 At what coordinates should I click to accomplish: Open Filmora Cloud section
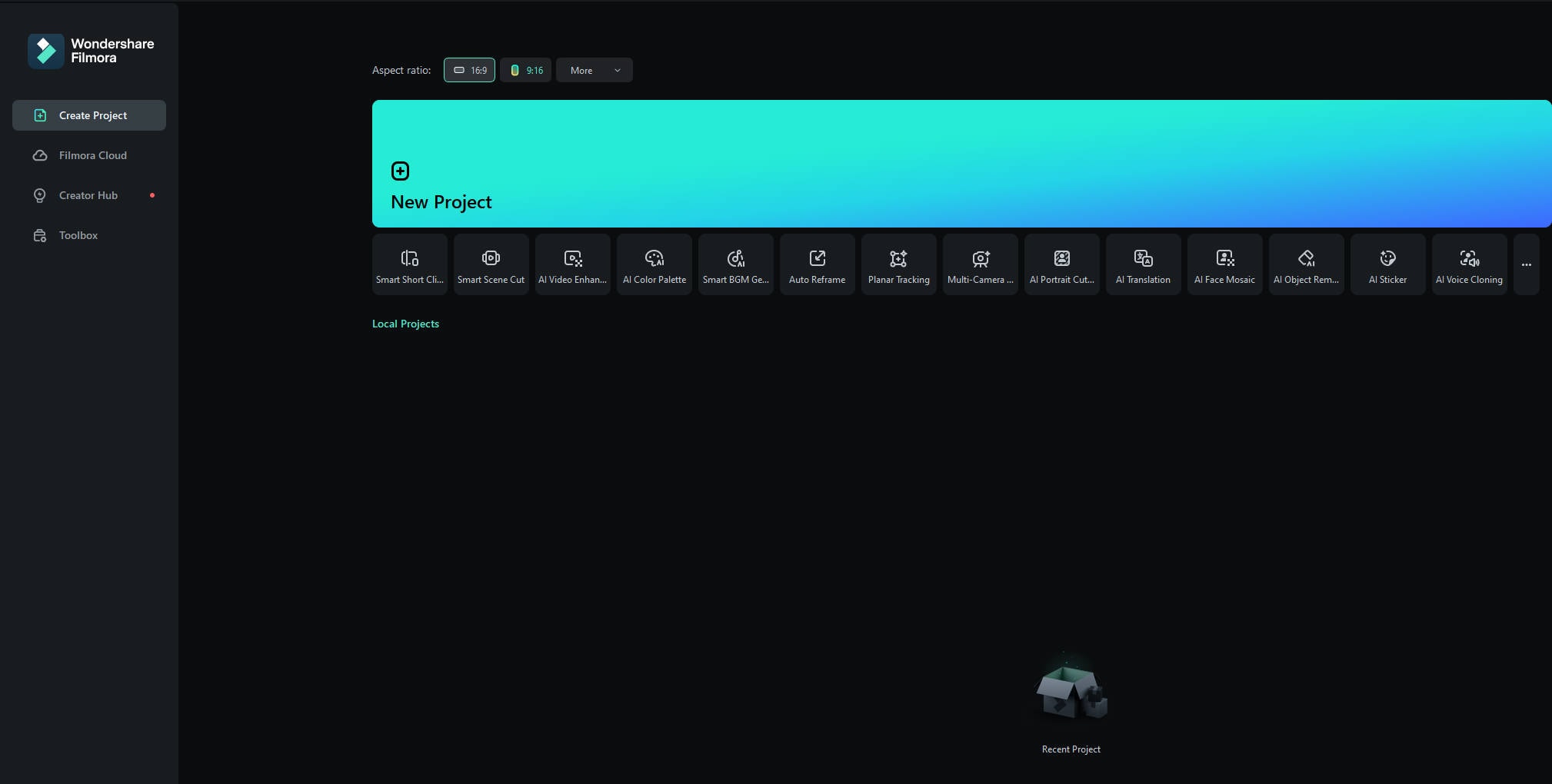coord(89,155)
